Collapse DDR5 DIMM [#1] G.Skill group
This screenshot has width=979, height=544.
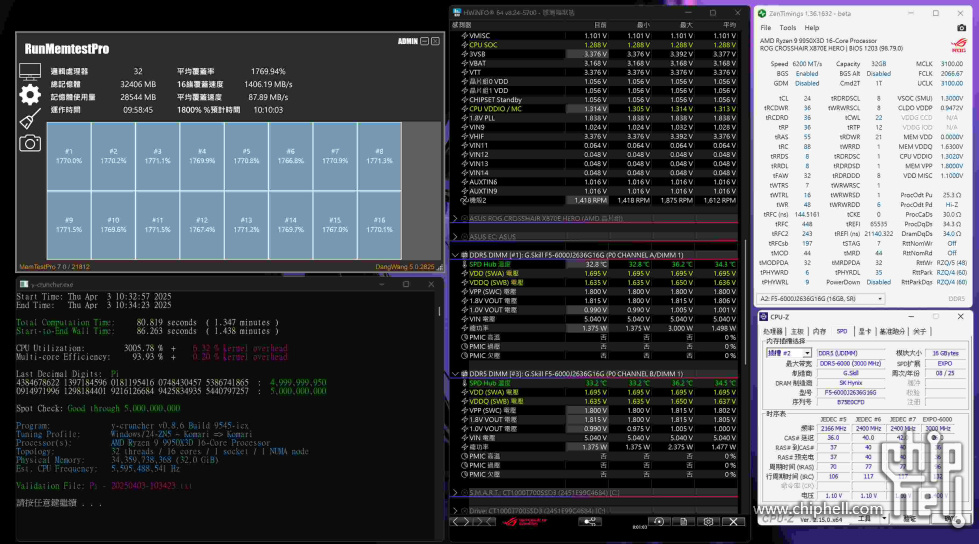pos(455,255)
